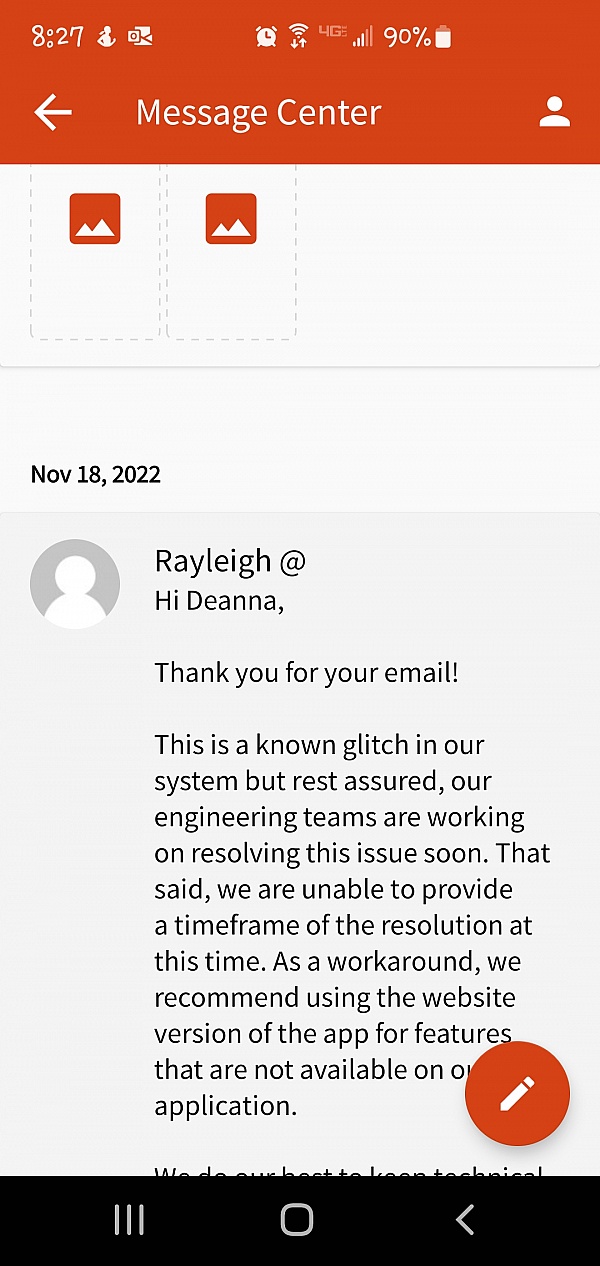
Task: Open the profile icon in the header
Action: 554,112
